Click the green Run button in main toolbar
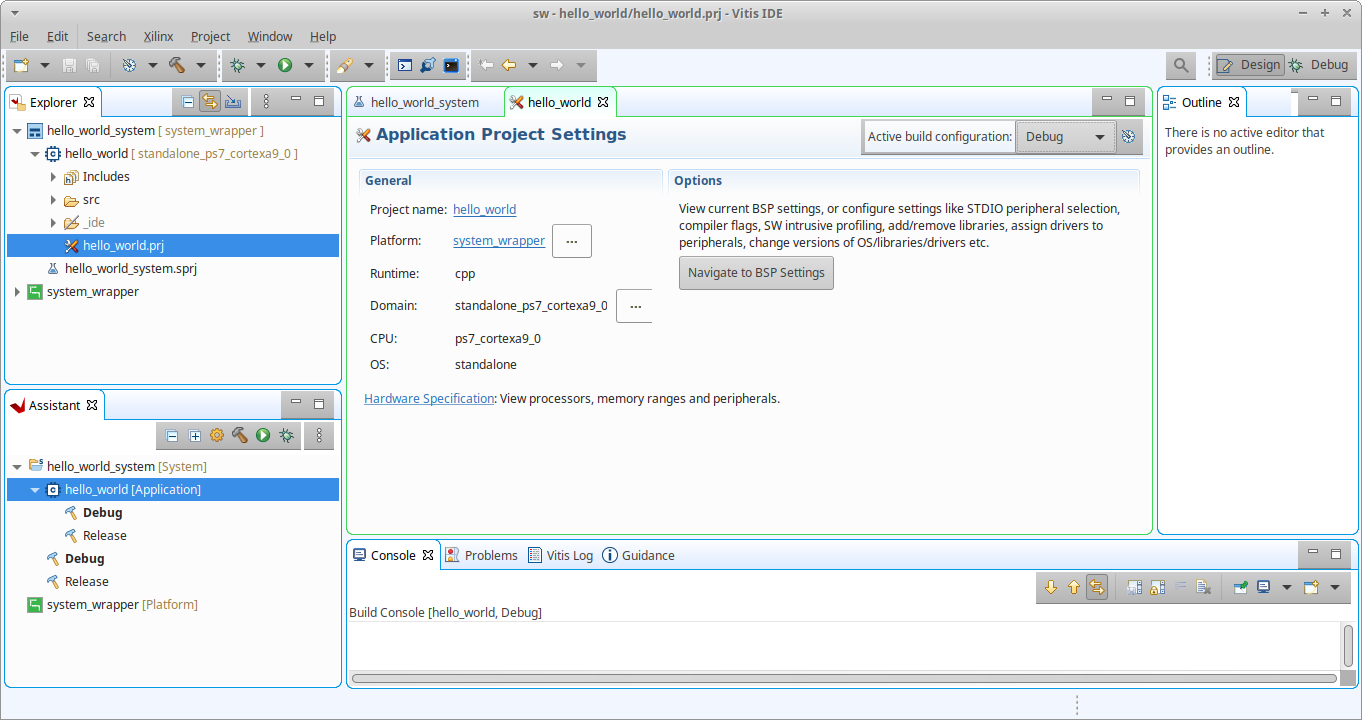The height and width of the screenshot is (720, 1362). [285, 65]
